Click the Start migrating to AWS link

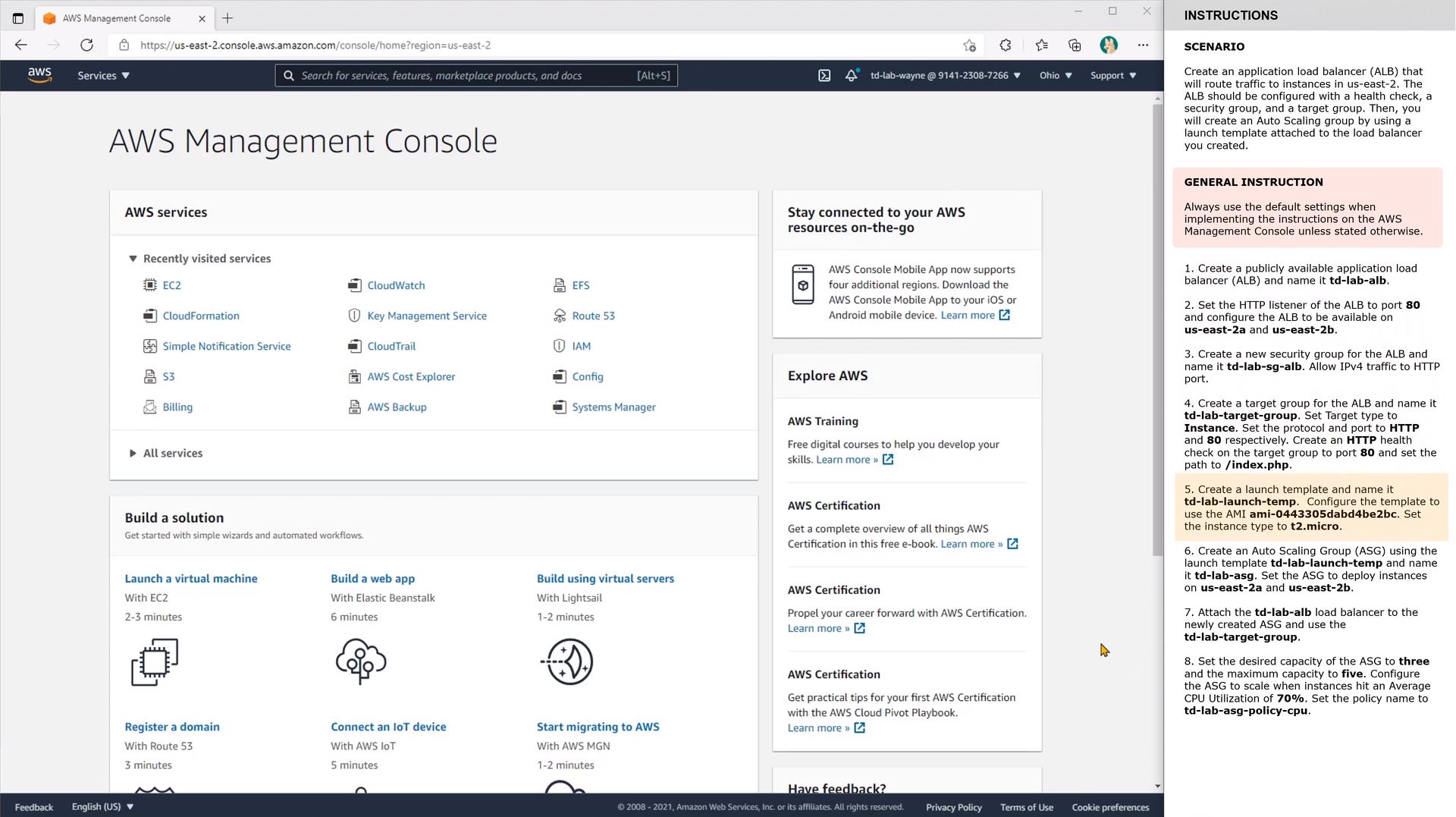598,727
